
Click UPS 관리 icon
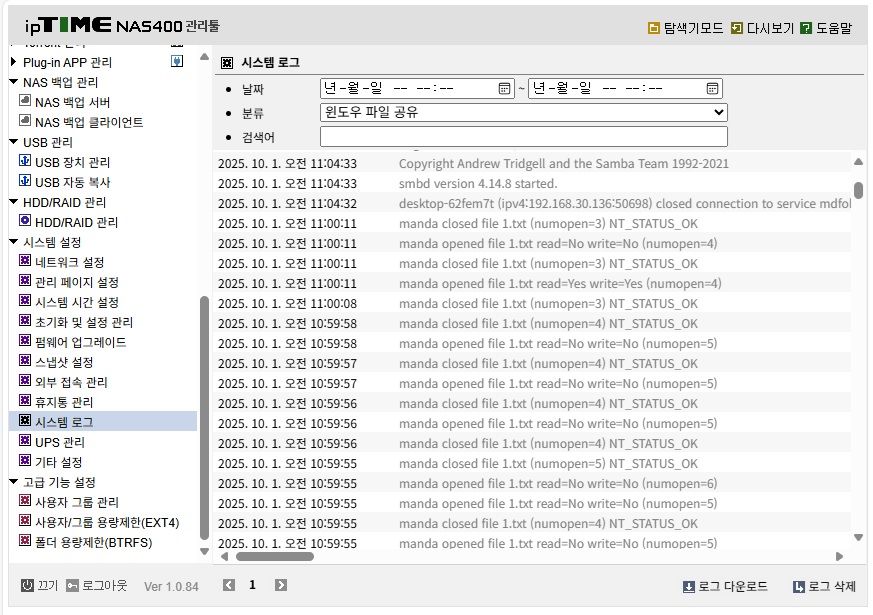pos(24,441)
